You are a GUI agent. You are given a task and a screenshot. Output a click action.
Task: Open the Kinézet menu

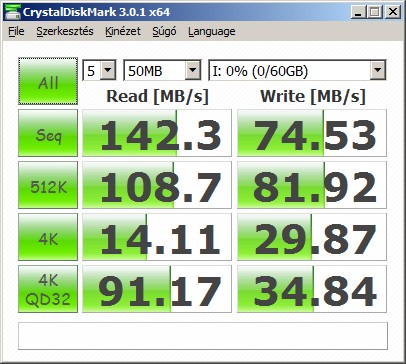tap(123, 31)
